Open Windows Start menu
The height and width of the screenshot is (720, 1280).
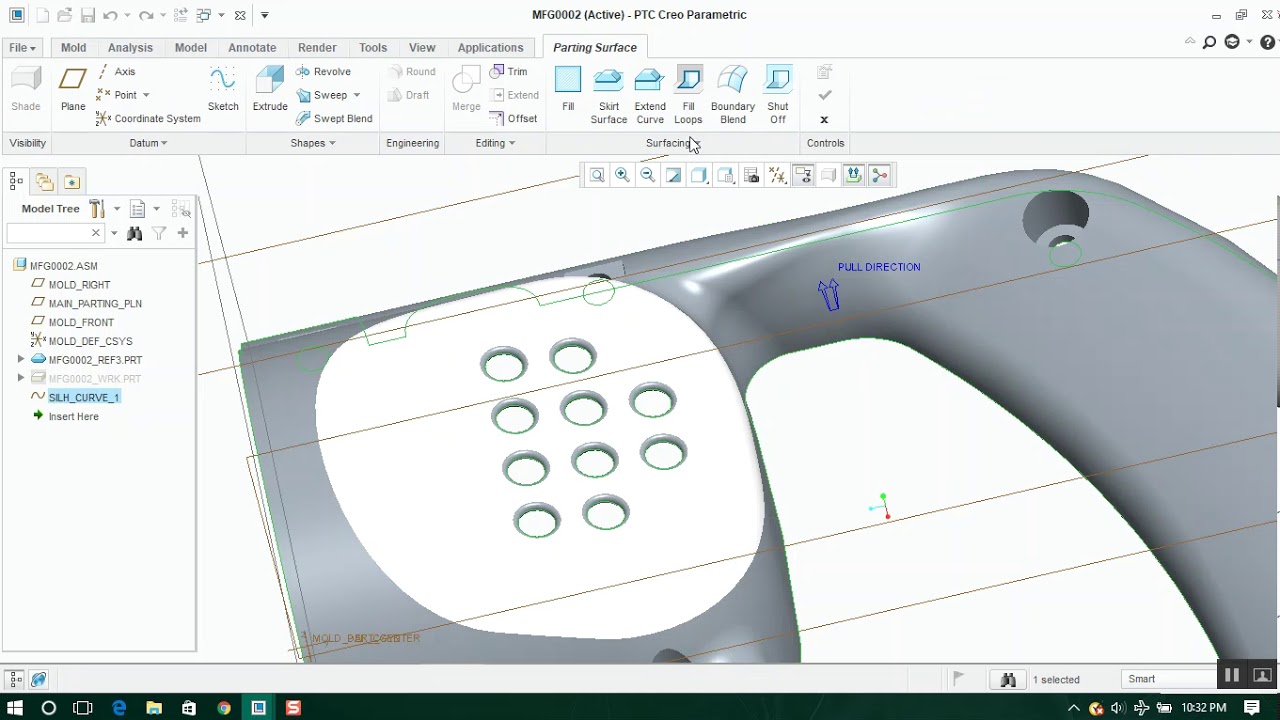pyautogui.click(x=15, y=707)
